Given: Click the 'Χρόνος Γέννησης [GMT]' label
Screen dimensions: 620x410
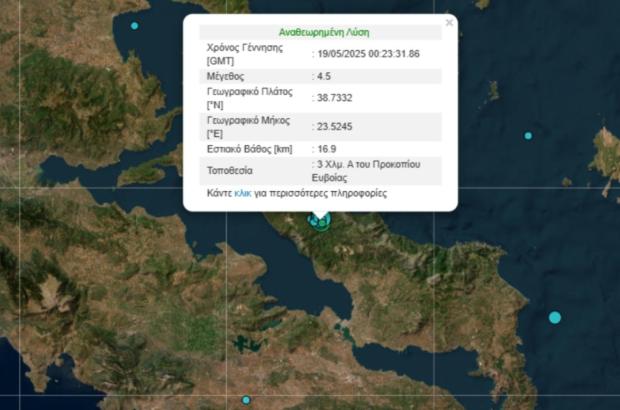Looking at the screenshot, I should point(244,54).
